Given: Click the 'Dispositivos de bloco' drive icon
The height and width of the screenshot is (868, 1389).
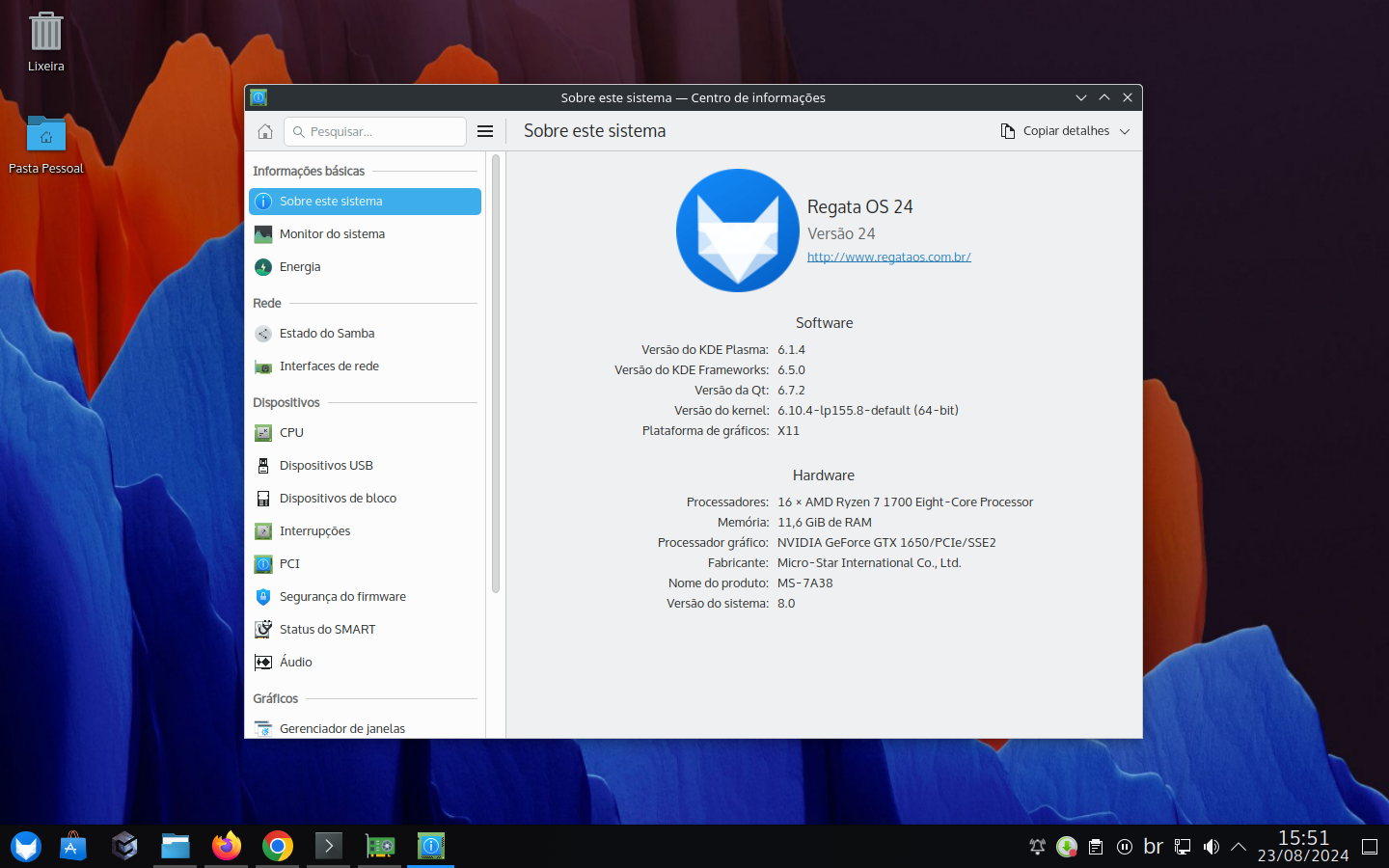Looking at the screenshot, I should coord(263,499).
